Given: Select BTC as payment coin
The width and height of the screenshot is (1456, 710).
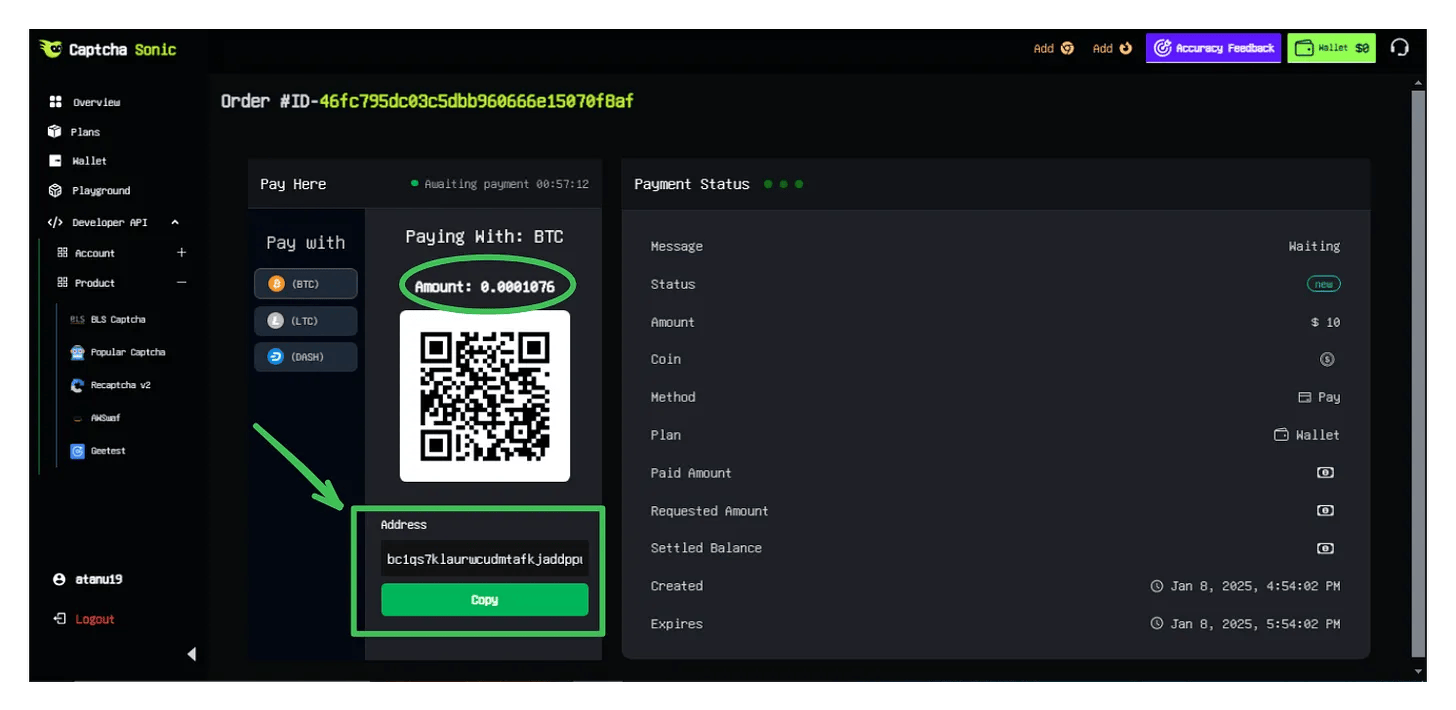Looking at the screenshot, I should (305, 284).
